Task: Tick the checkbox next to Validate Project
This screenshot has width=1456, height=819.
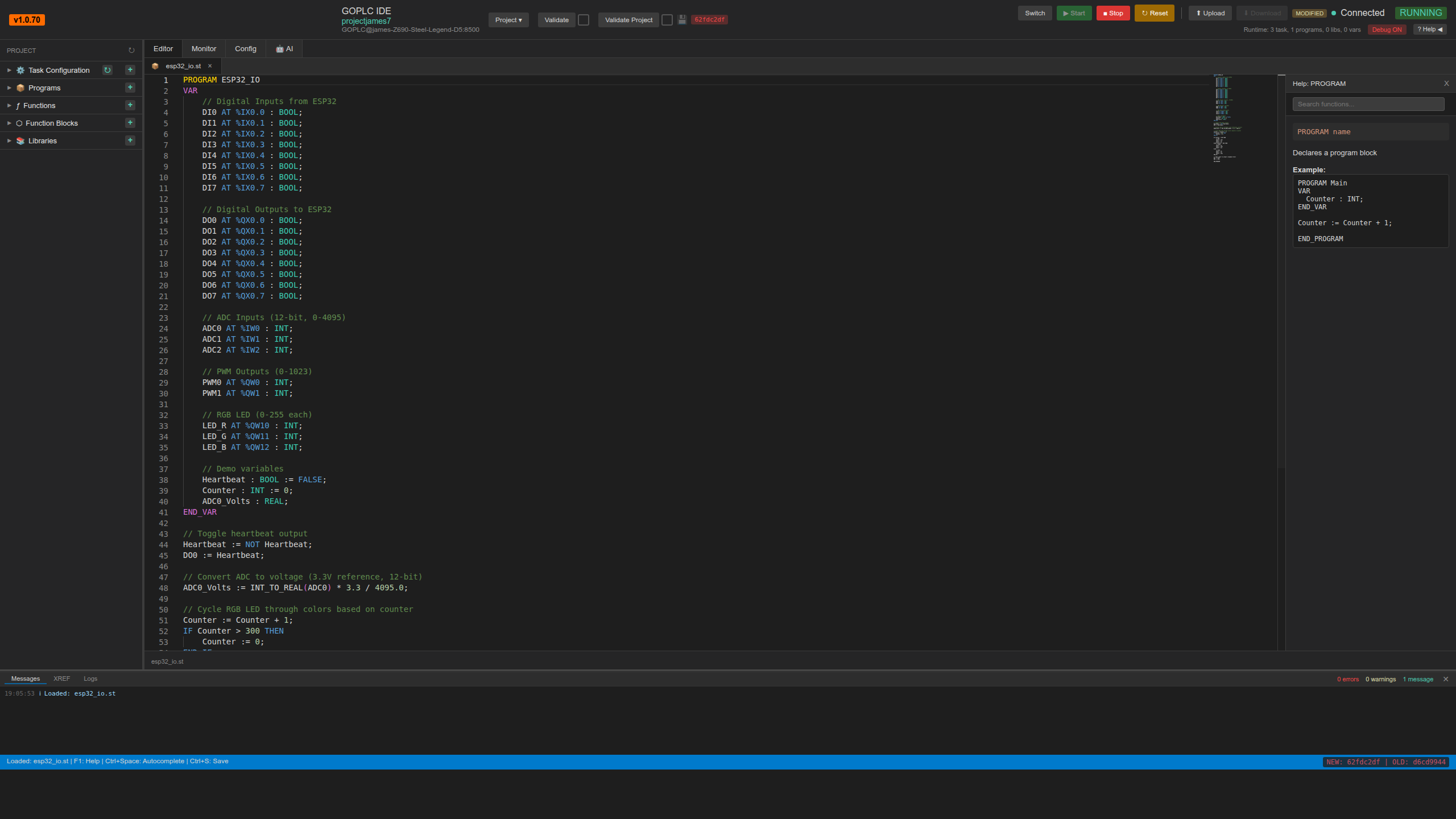Action: point(667,20)
